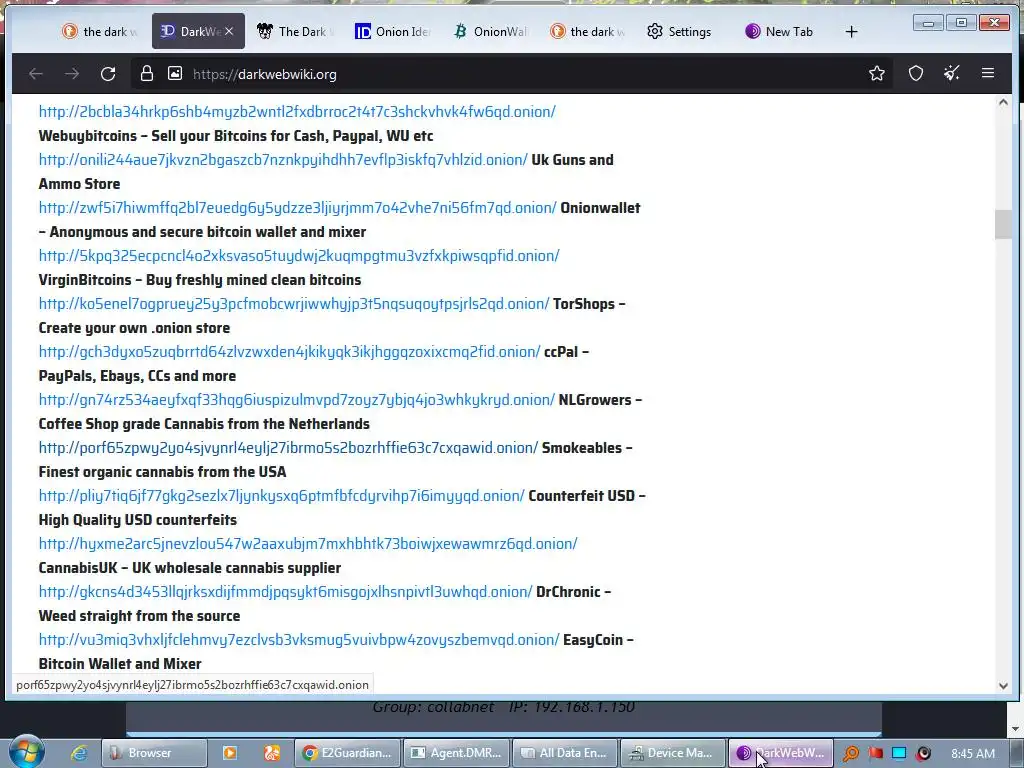Open the ccPal onion link
The height and width of the screenshot is (768, 1024).
click(289, 352)
